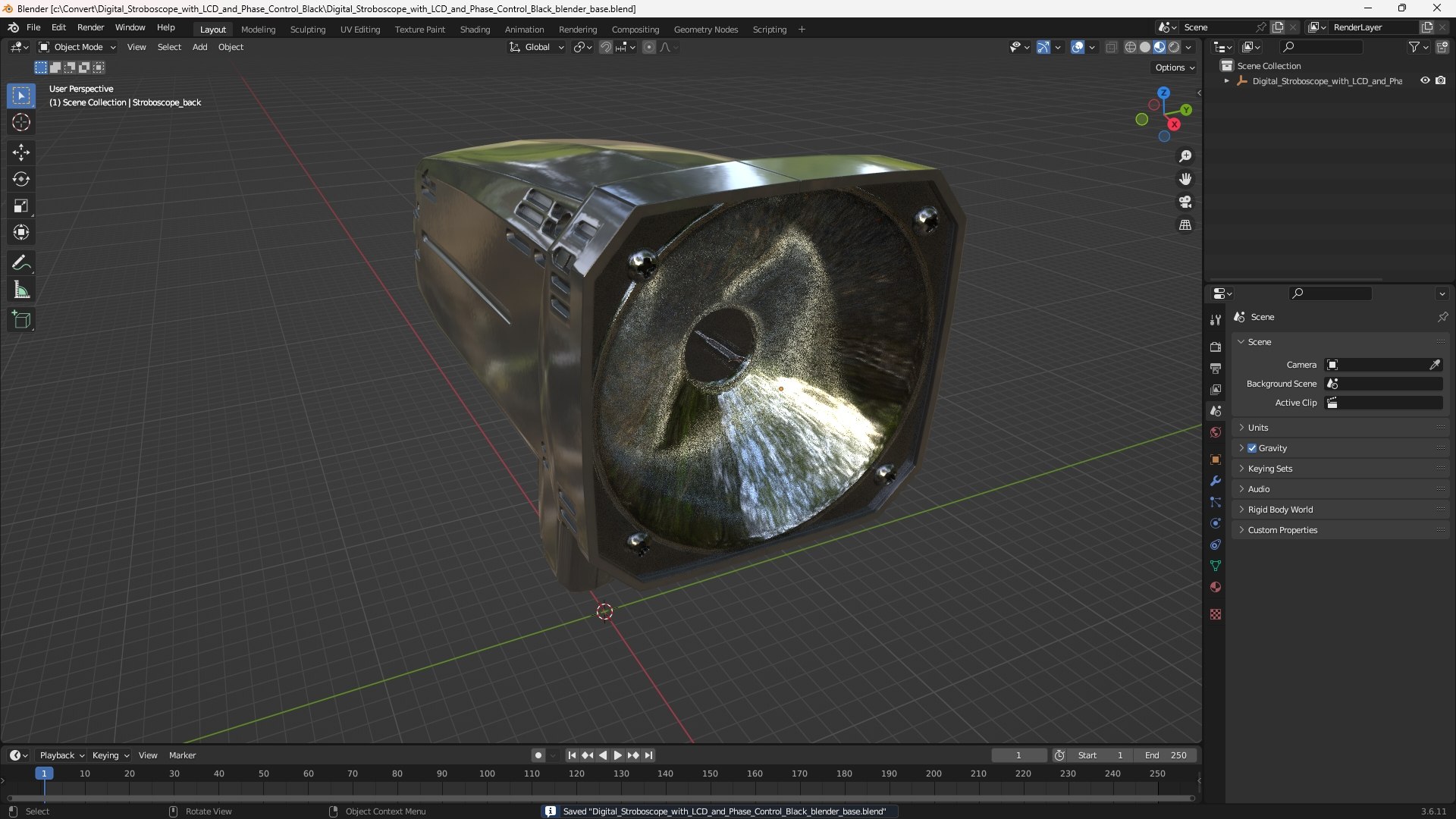Switch to the Shading workspace tab
The image size is (1456, 819).
475,29
